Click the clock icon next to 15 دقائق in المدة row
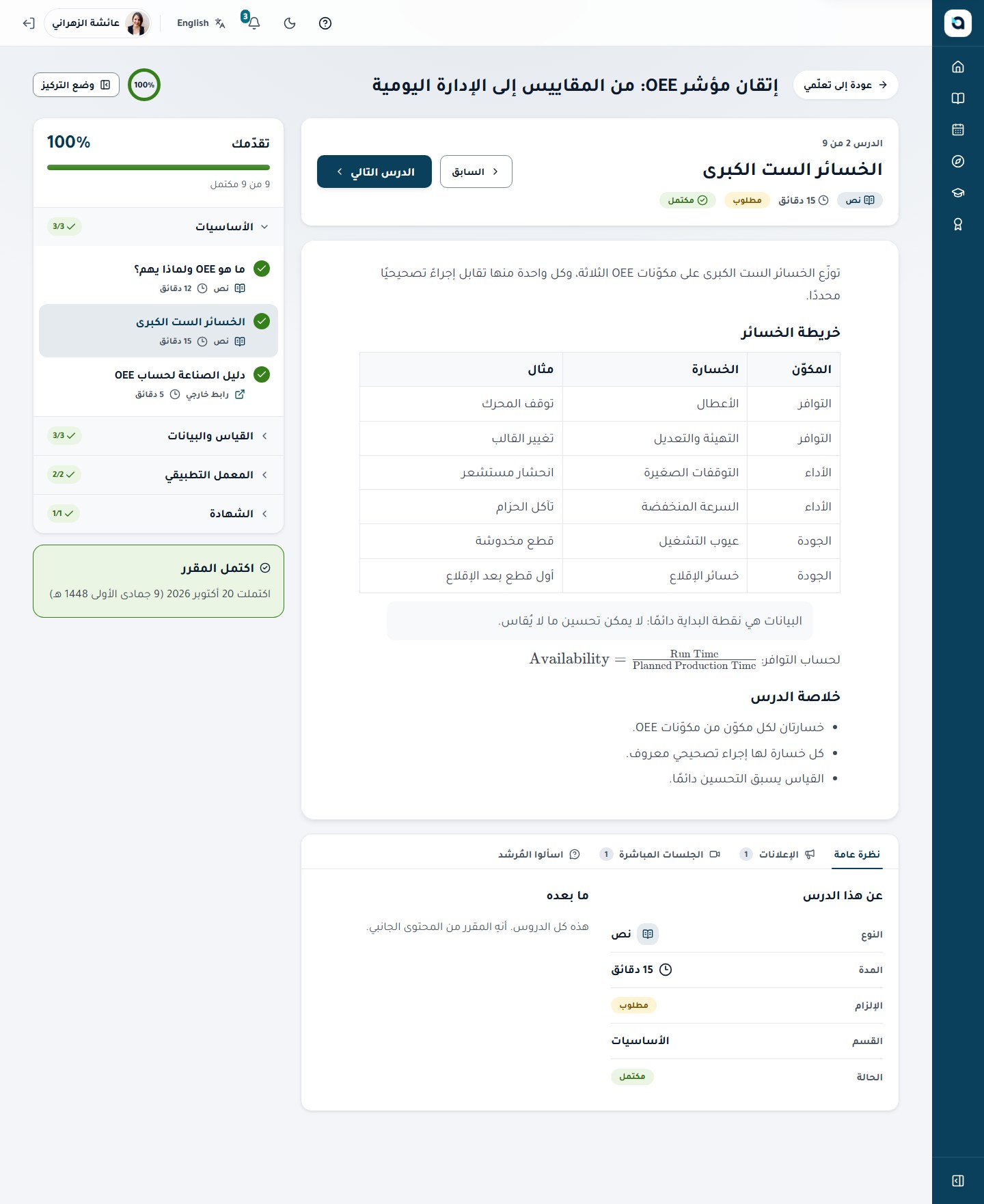The width and height of the screenshot is (984, 1204). click(666, 970)
